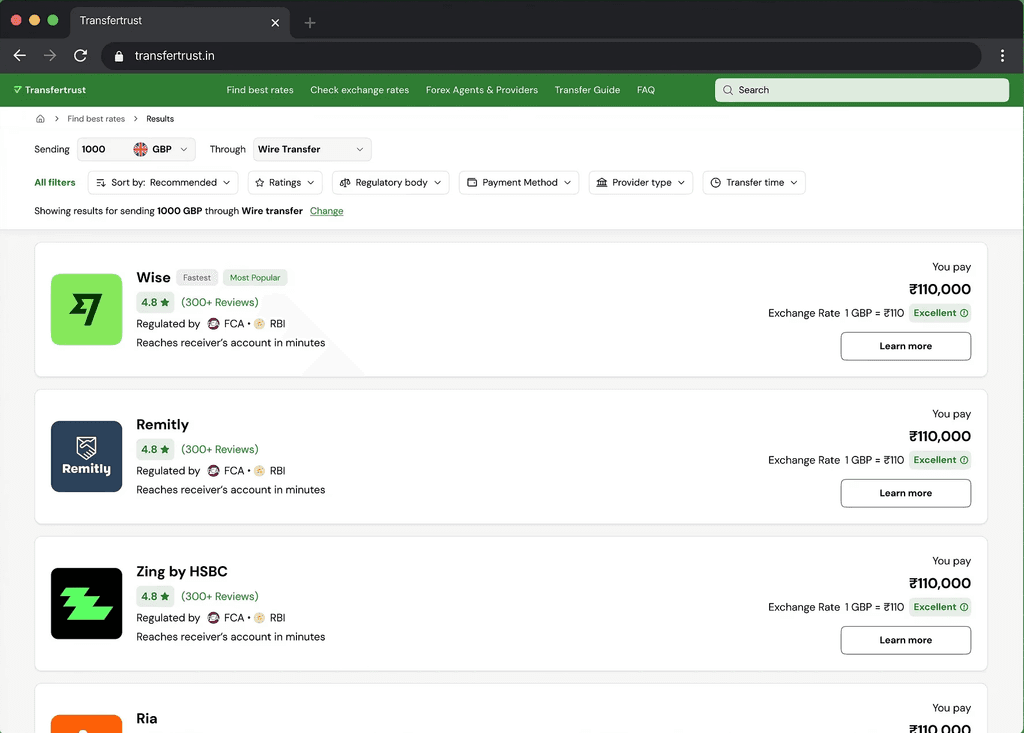1024x733 pixels.
Task: Click the Transfertrust logo
Action: [x=50, y=90]
